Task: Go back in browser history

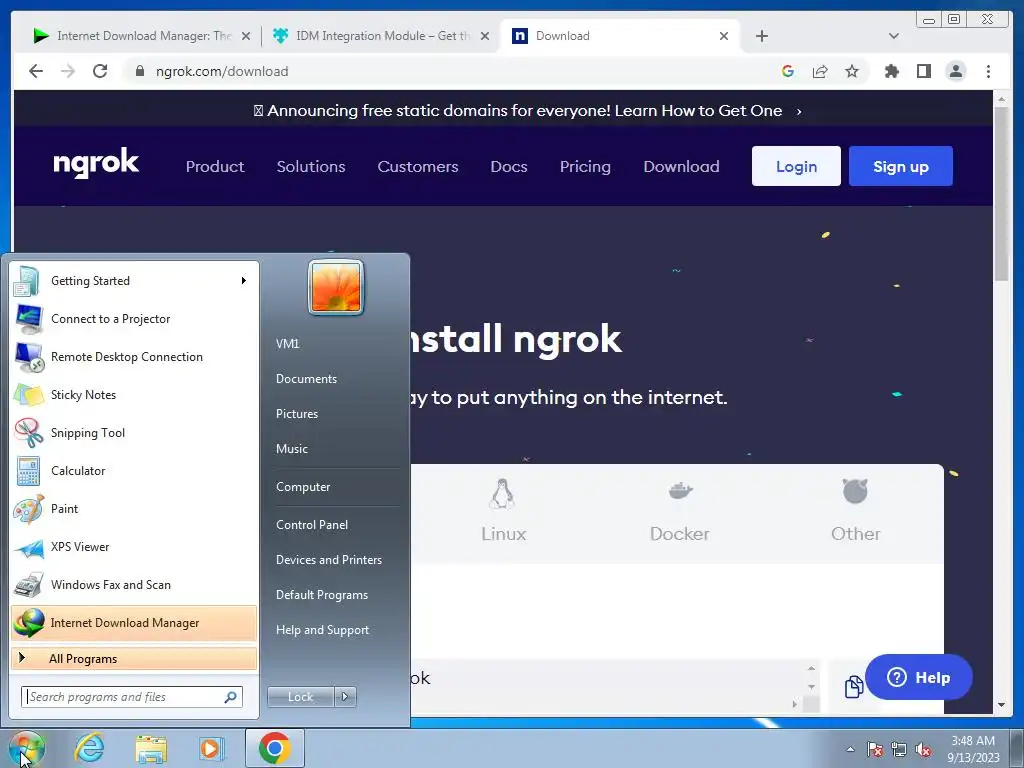Action: click(36, 71)
